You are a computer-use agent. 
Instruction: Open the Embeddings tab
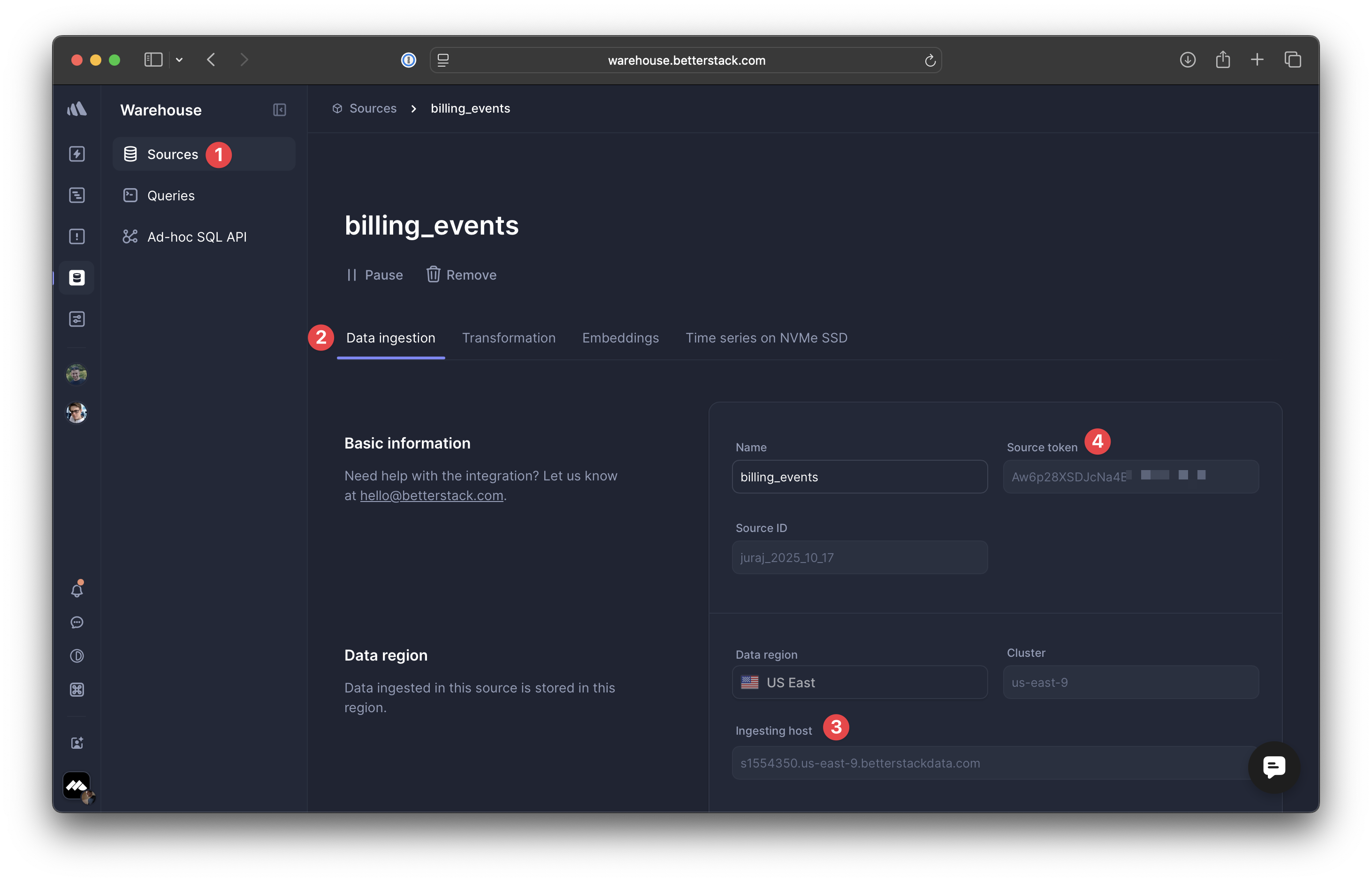pos(620,338)
